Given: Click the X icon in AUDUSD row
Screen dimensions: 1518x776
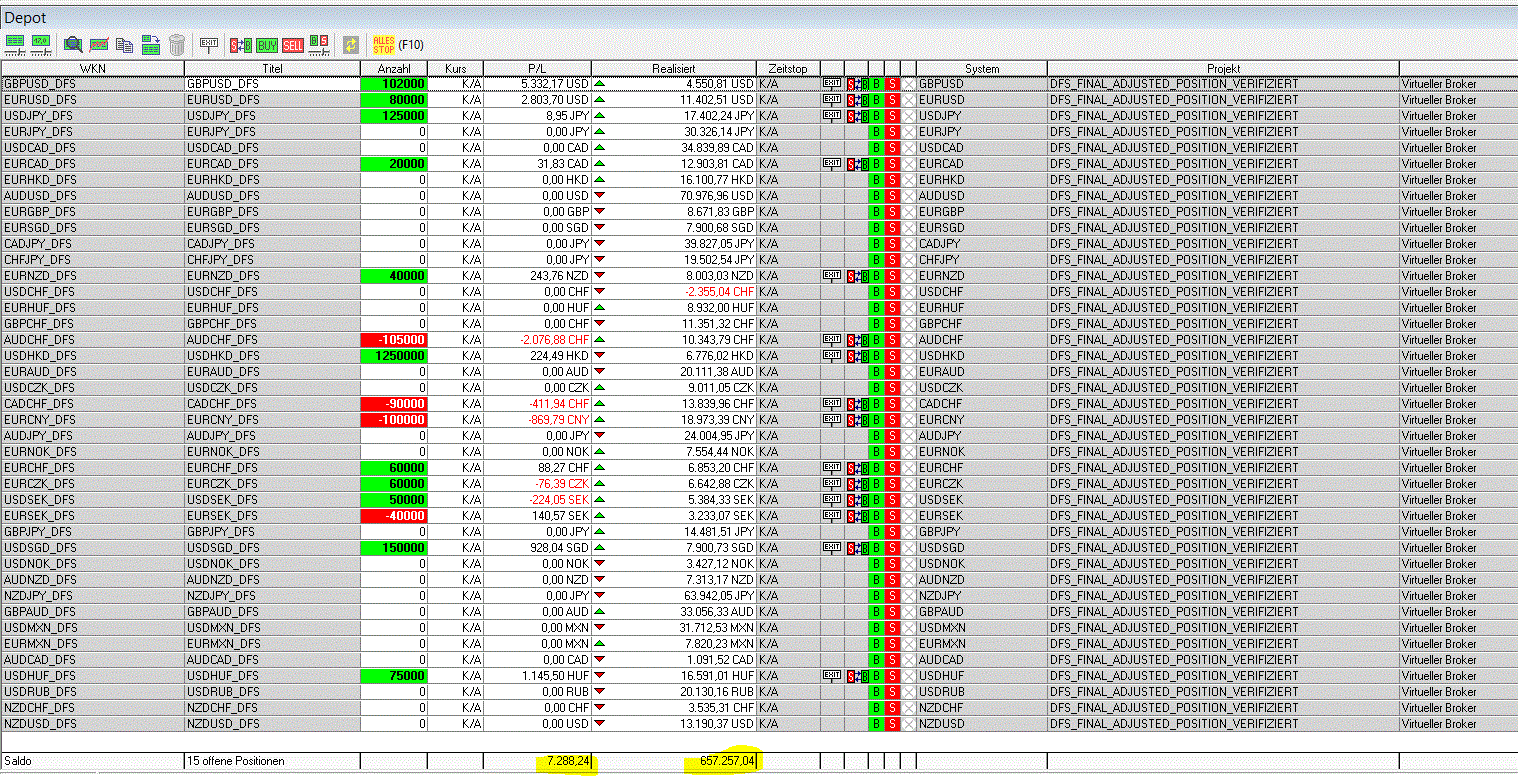Looking at the screenshot, I should (908, 196).
